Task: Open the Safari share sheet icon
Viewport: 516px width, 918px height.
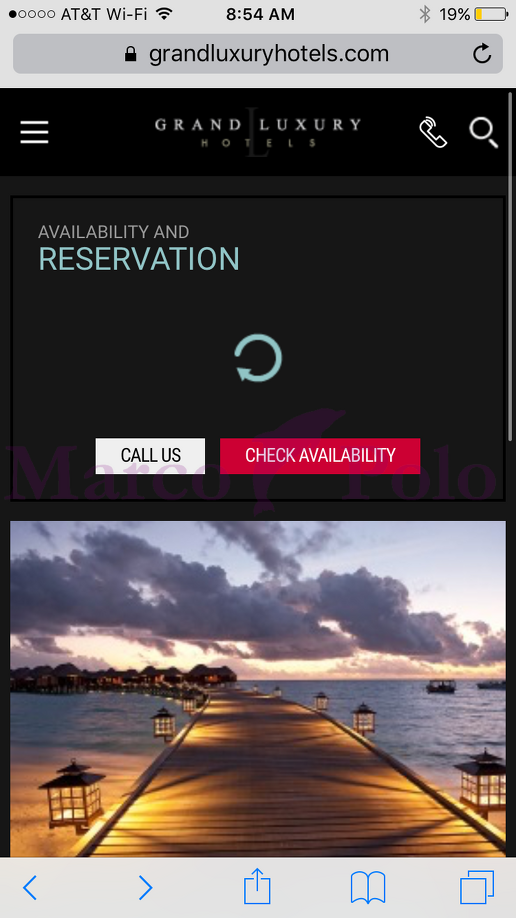Action: click(x=257, y=886)
